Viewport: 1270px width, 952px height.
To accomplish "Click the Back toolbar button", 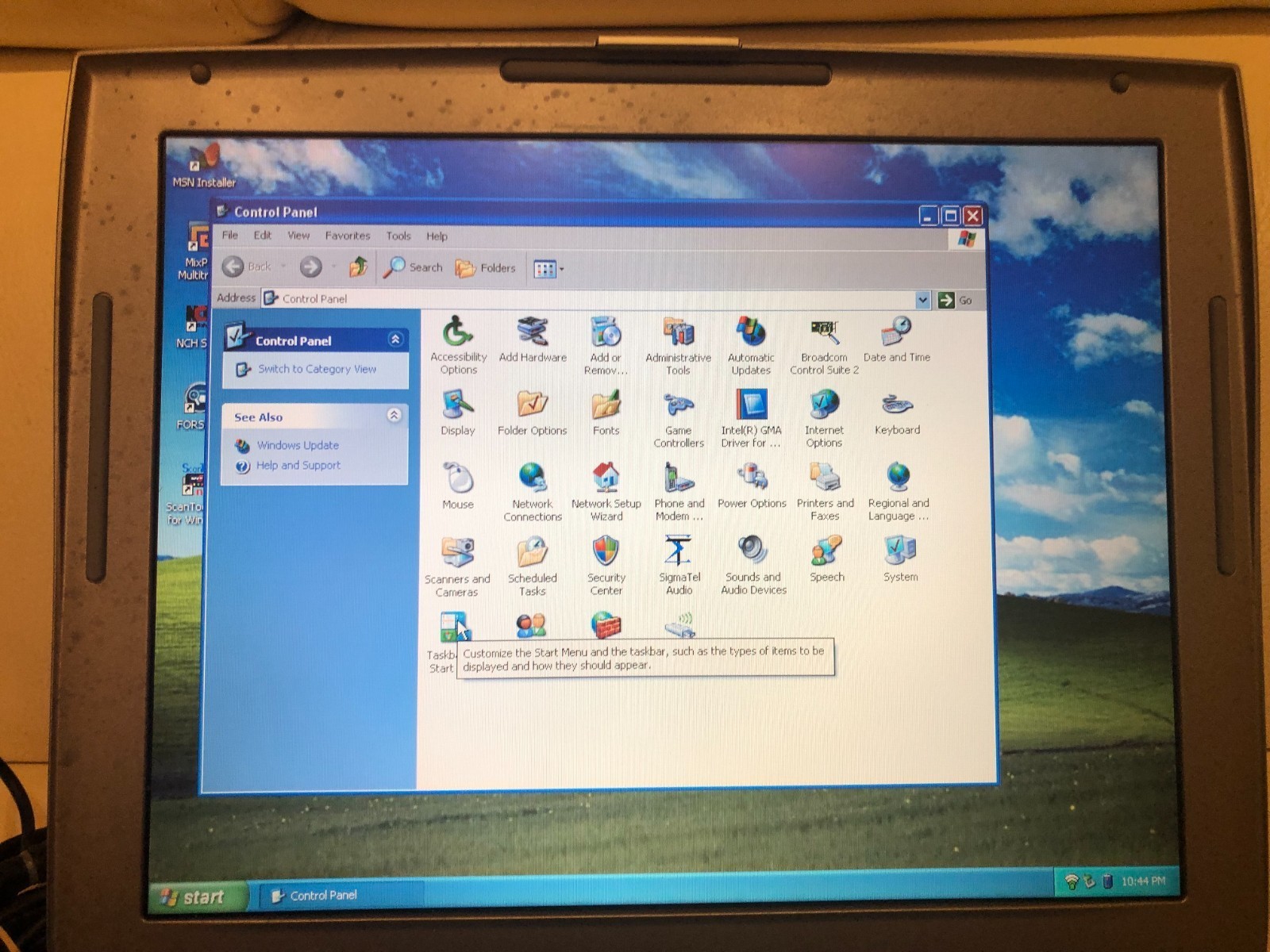I will click(x=247, y=267).
